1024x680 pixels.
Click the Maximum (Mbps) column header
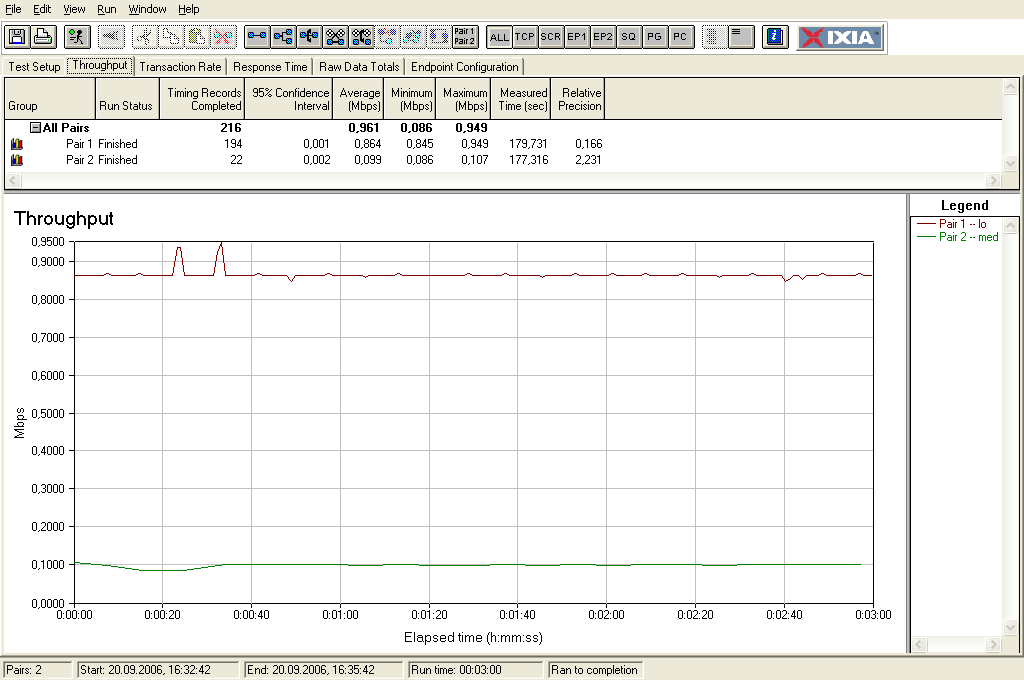[x=463, y=99]
